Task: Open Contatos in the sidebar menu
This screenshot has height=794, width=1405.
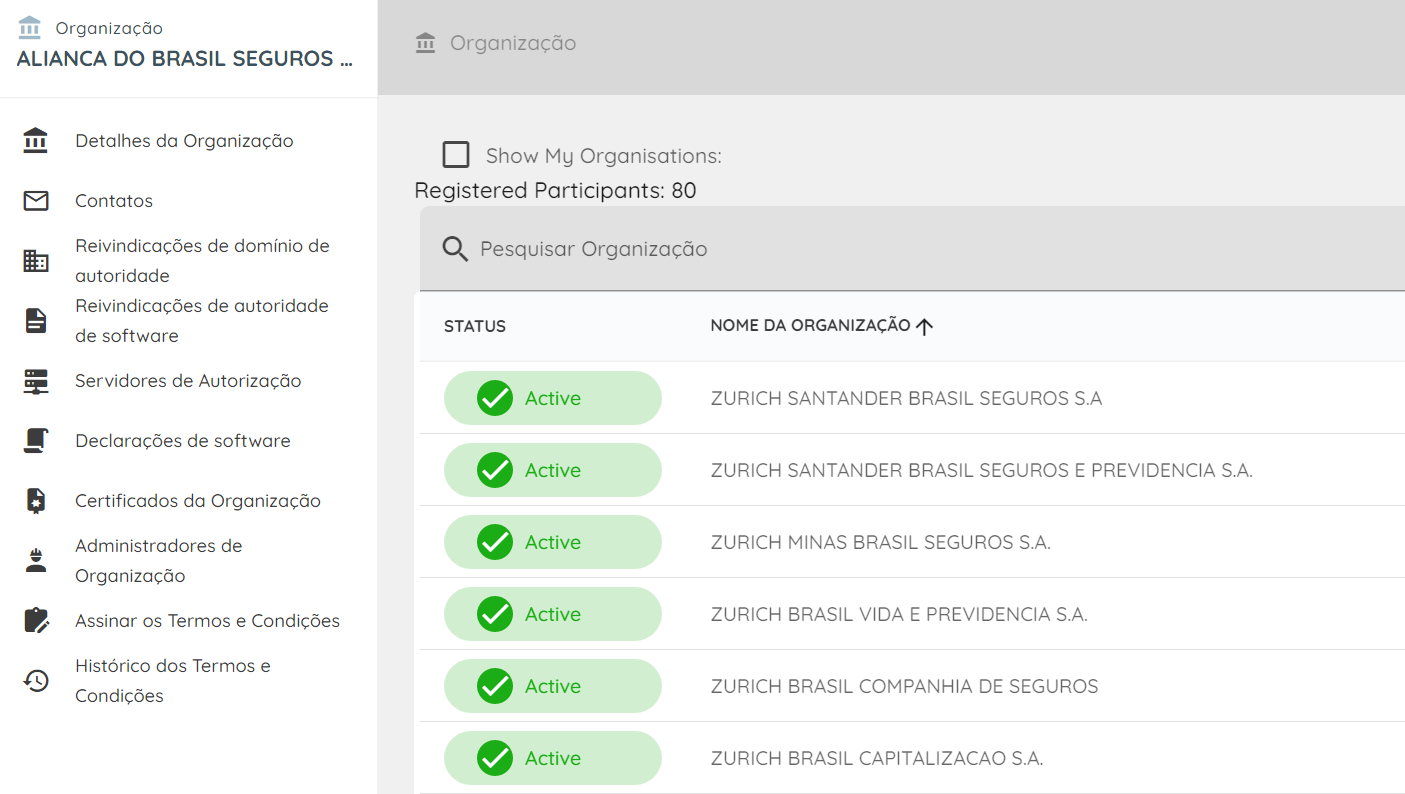Action: coord(114,201)
